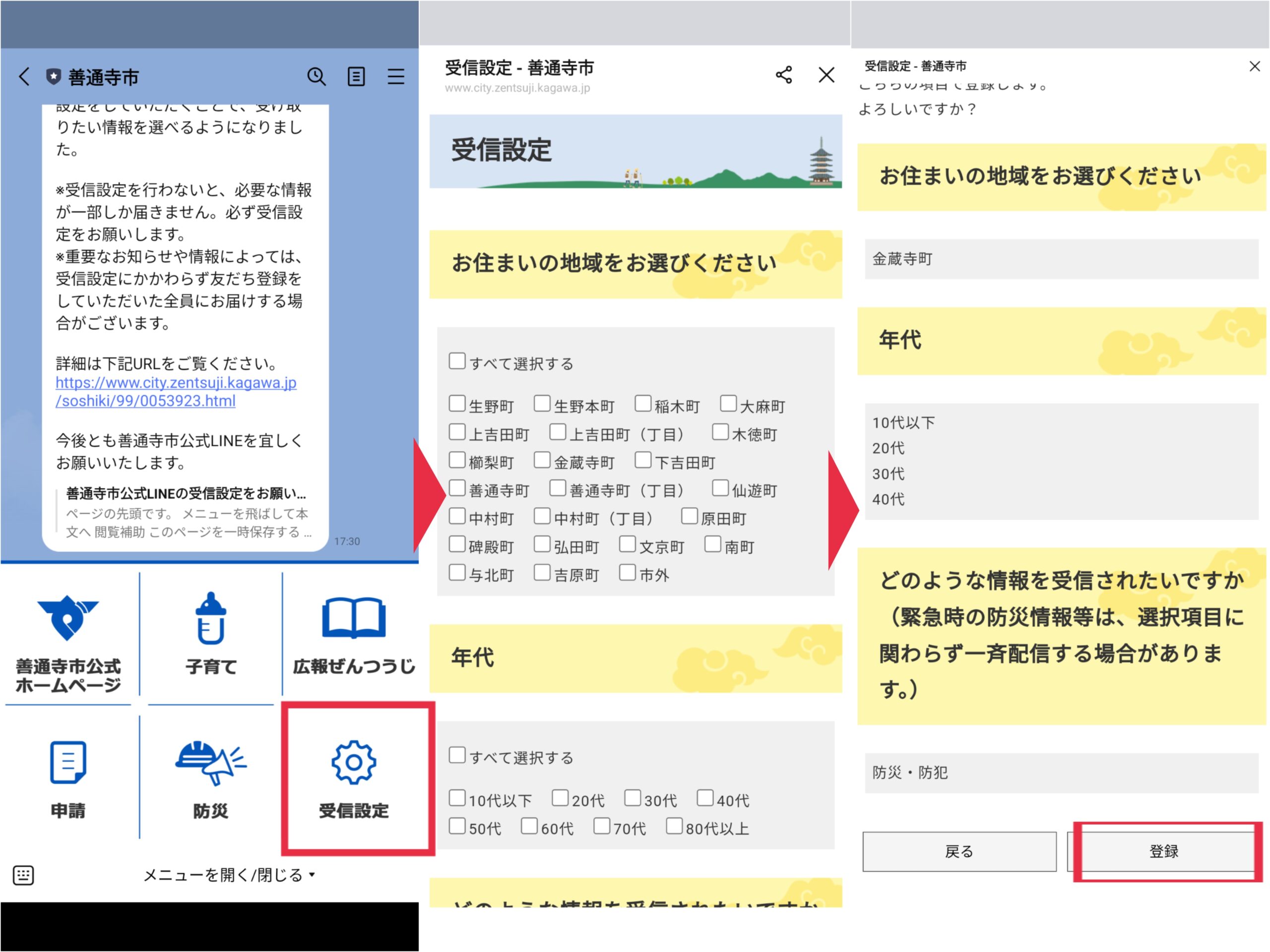Screen dimensions: 1270x952
Task: Check the 40代 age checkbox
Action: point(705,798)
